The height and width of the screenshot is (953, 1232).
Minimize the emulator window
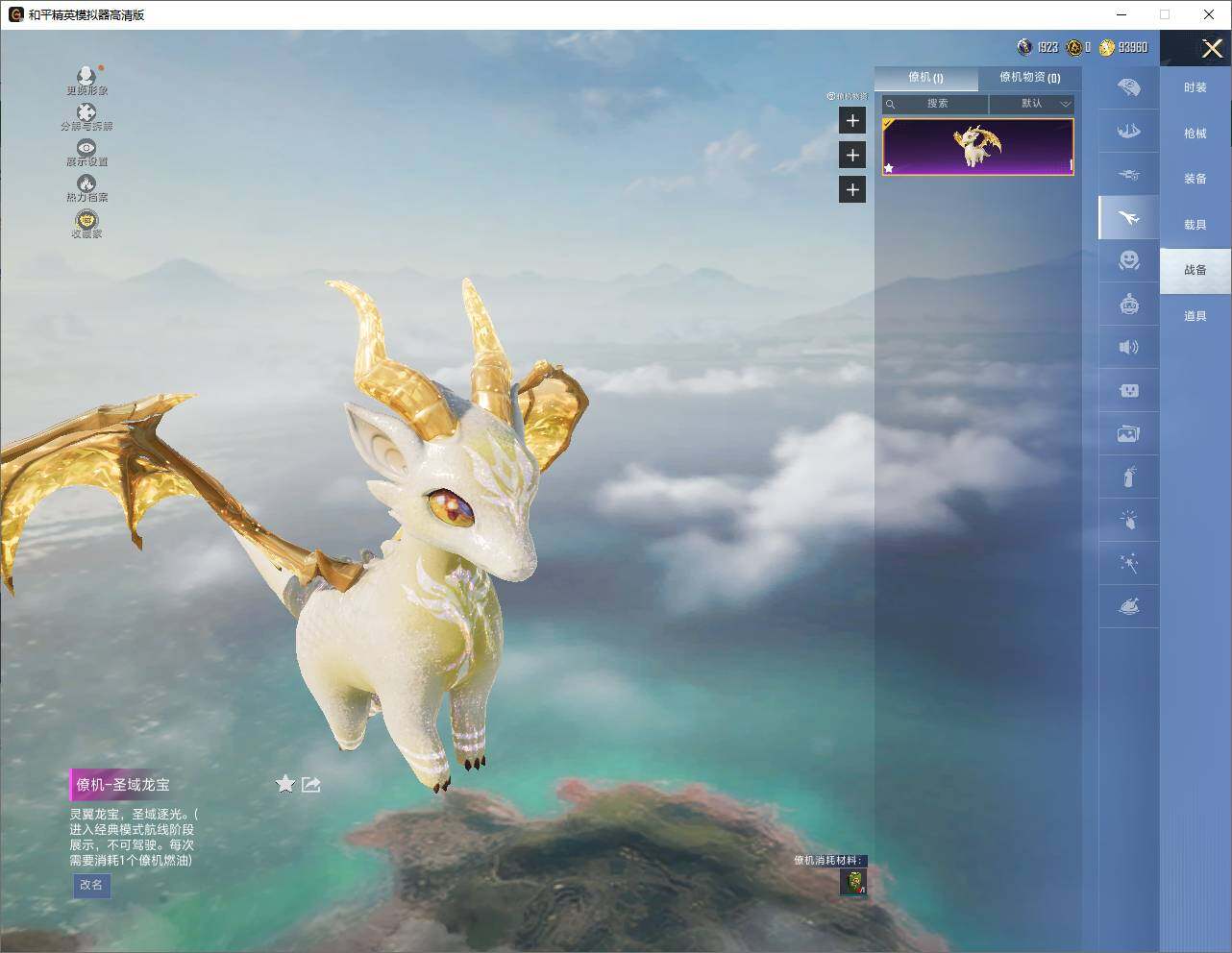1121,14
